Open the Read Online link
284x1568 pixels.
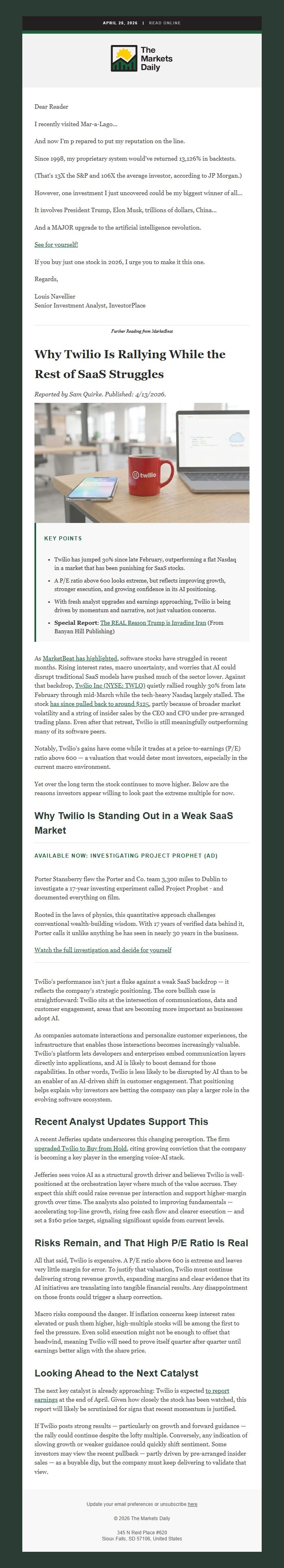click(x=164, y=23)
